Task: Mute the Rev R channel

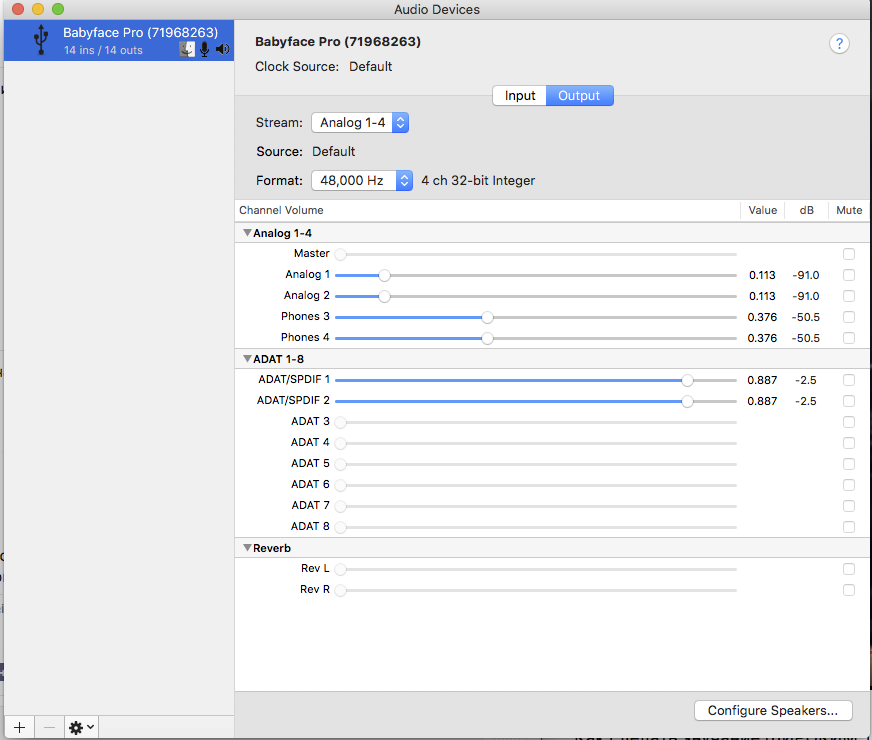Action: pos(849,590)
